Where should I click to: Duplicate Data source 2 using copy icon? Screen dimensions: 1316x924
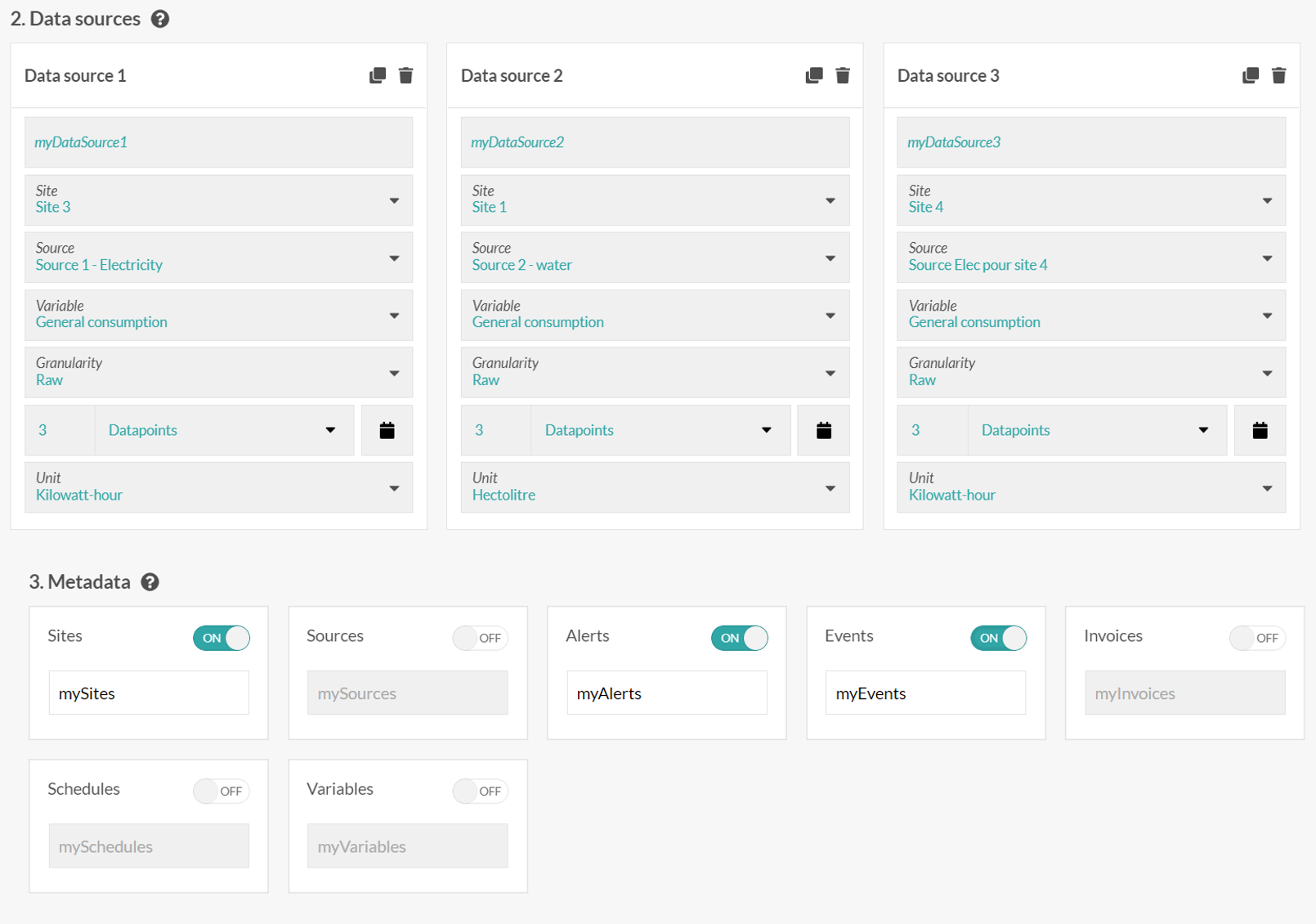tap(813, 75)
